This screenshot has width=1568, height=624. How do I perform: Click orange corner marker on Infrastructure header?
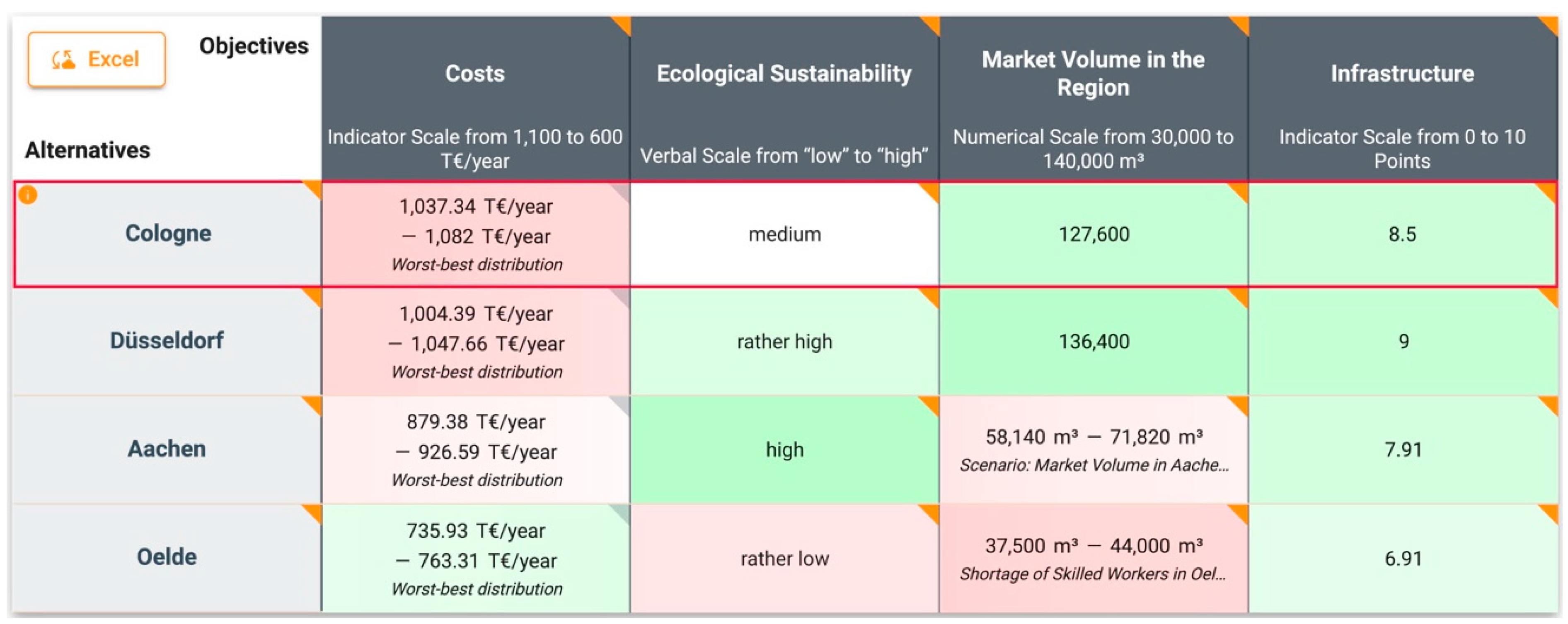click(x=1550, y=24)
